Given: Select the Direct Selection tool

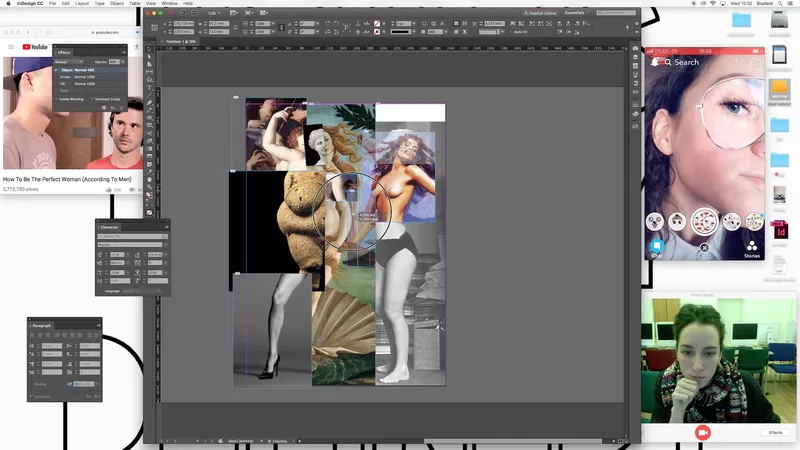Looking at the screenshot, I should (x=149, y=57).
